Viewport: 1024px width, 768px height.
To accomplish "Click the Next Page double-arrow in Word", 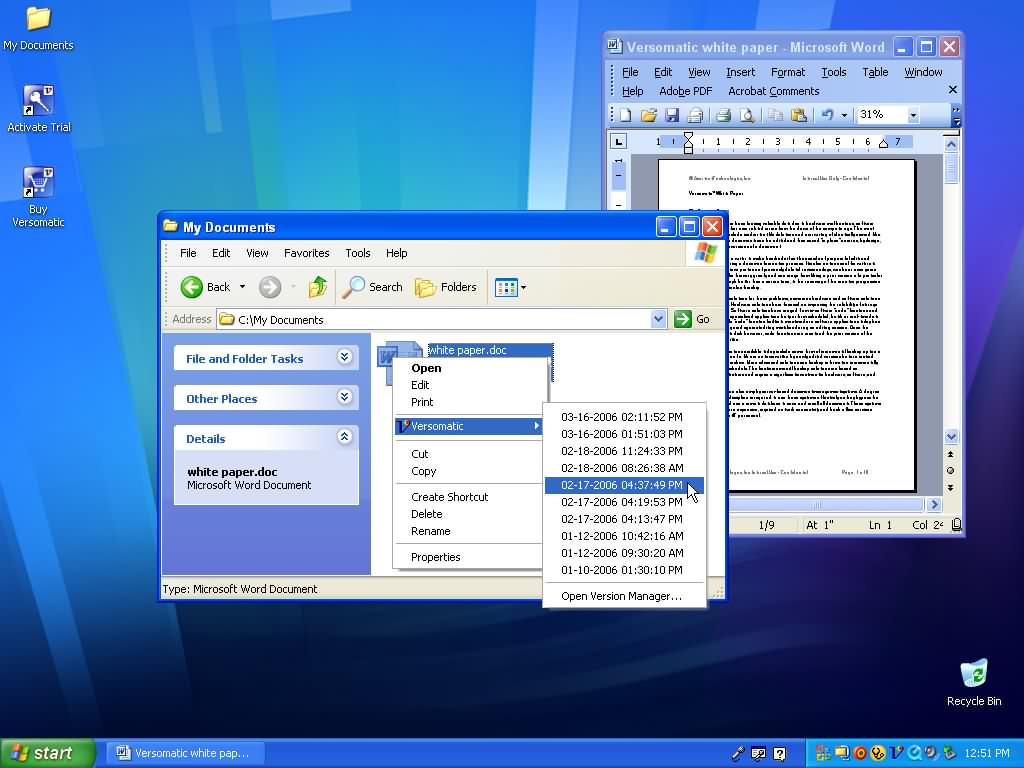I will tap(951, 487).
